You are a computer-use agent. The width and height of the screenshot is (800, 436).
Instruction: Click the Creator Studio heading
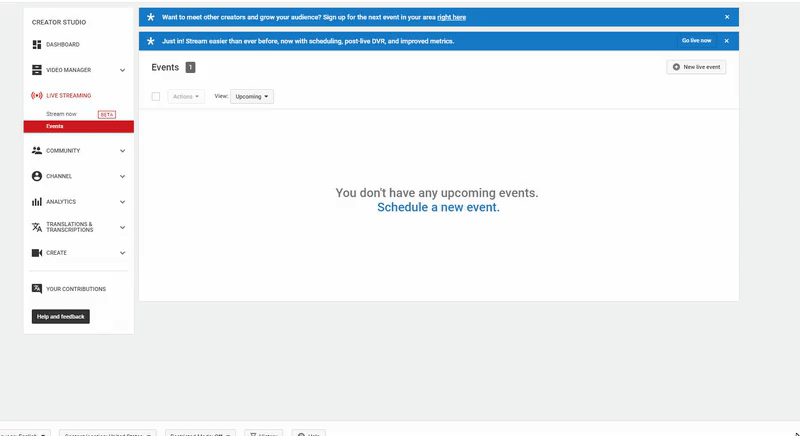[59, 22]
